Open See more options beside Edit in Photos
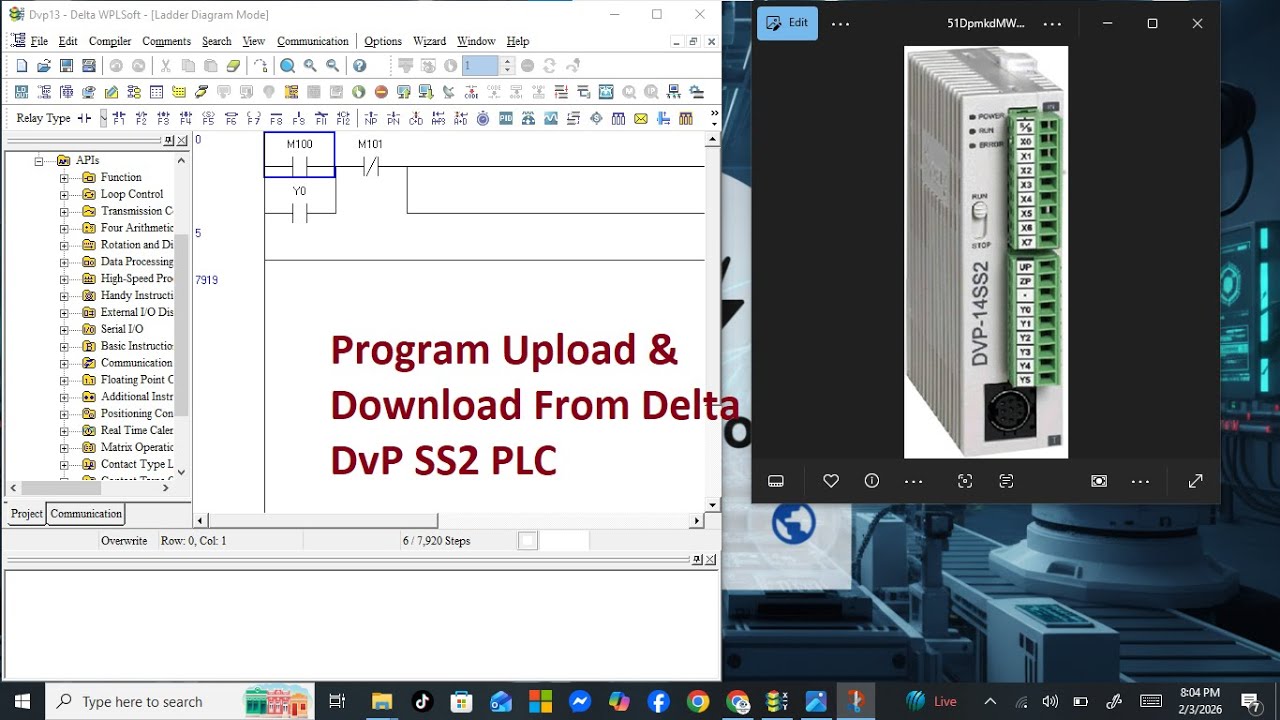Image resolution: width=1280 pixels, height=720 pixels. pos(840,23)
